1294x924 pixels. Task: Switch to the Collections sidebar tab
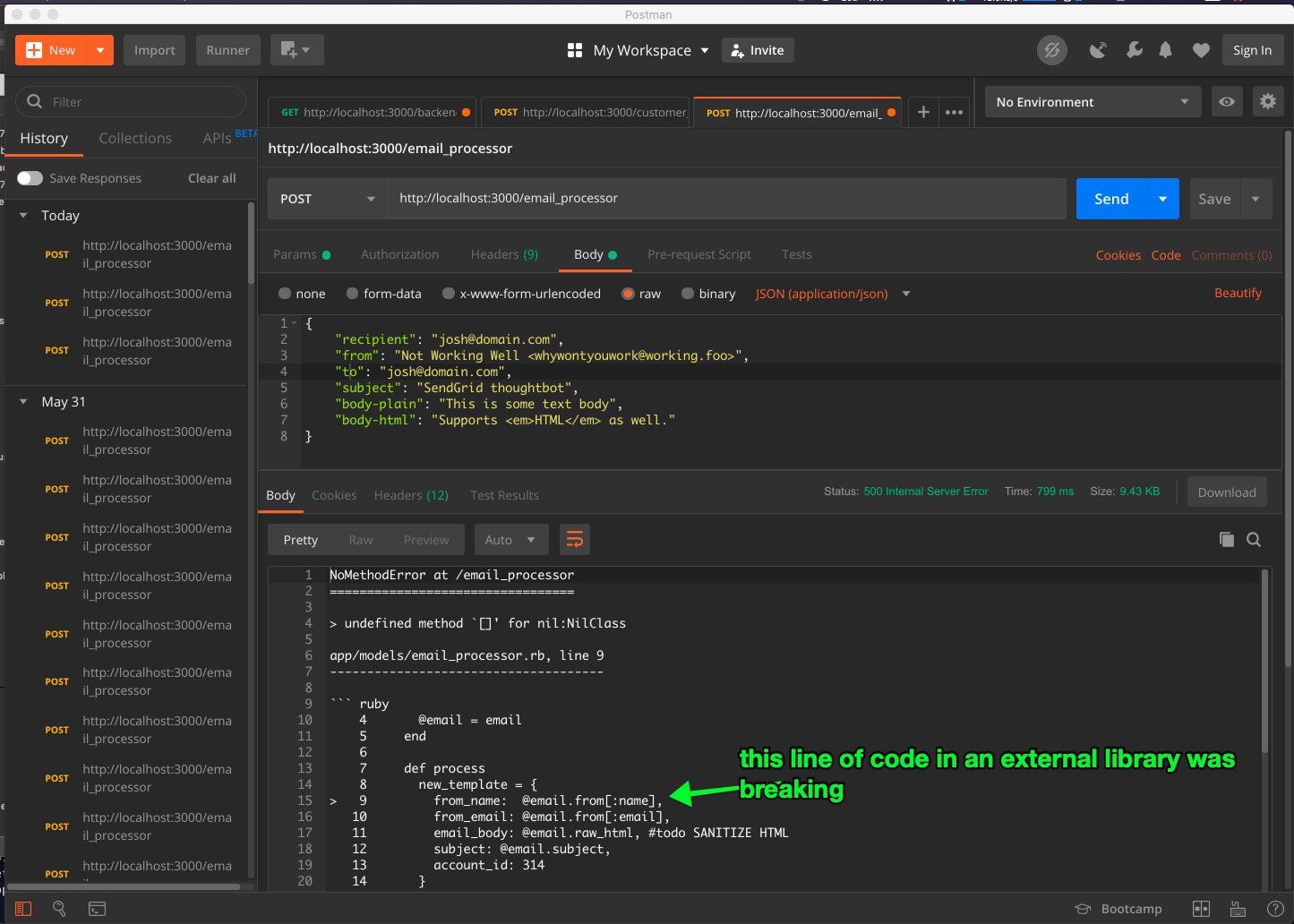pos(135,138)
